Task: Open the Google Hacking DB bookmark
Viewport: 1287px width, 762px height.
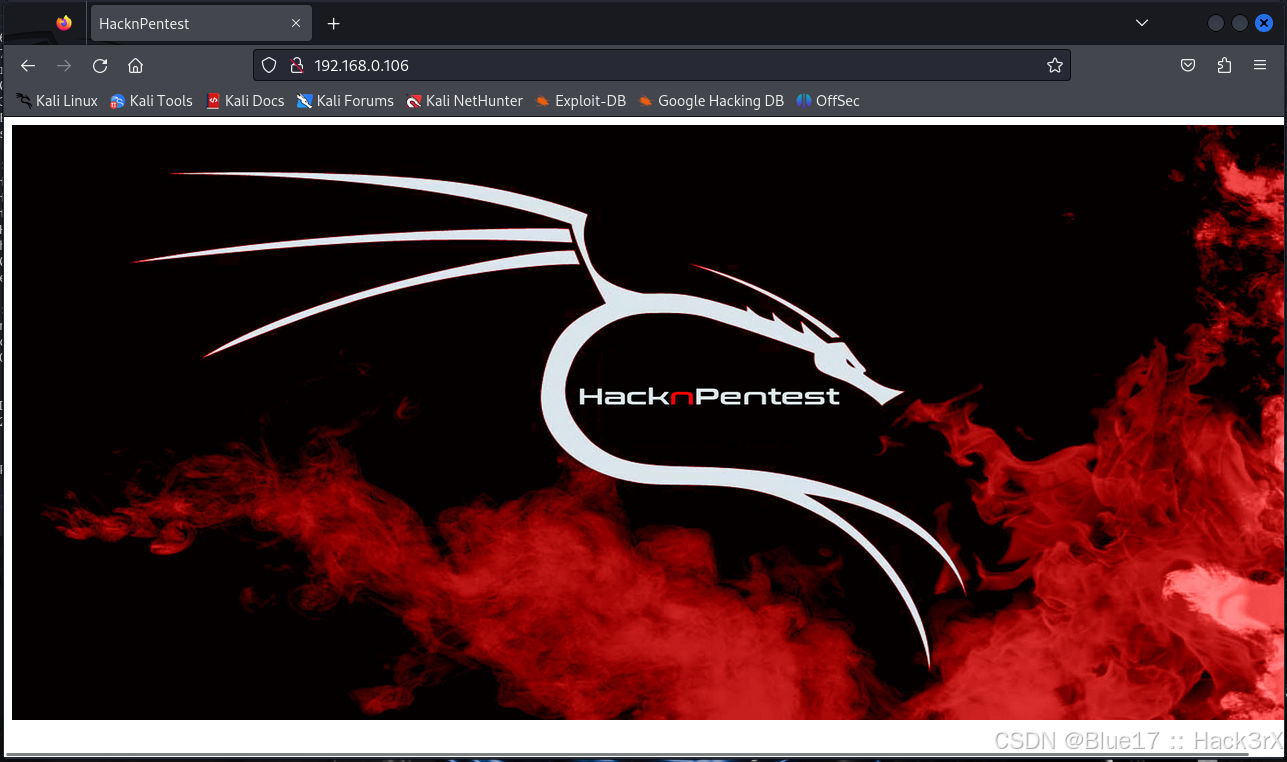Action: 711,100
